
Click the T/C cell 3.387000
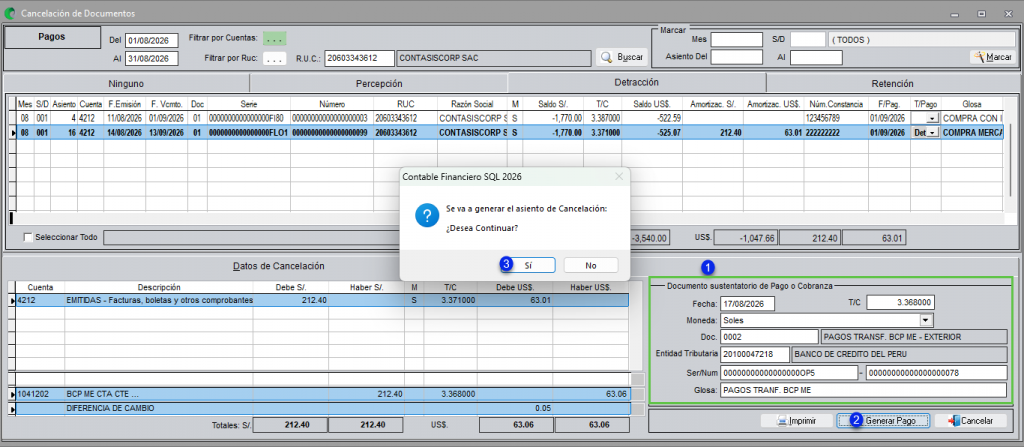tap(601, 119)
